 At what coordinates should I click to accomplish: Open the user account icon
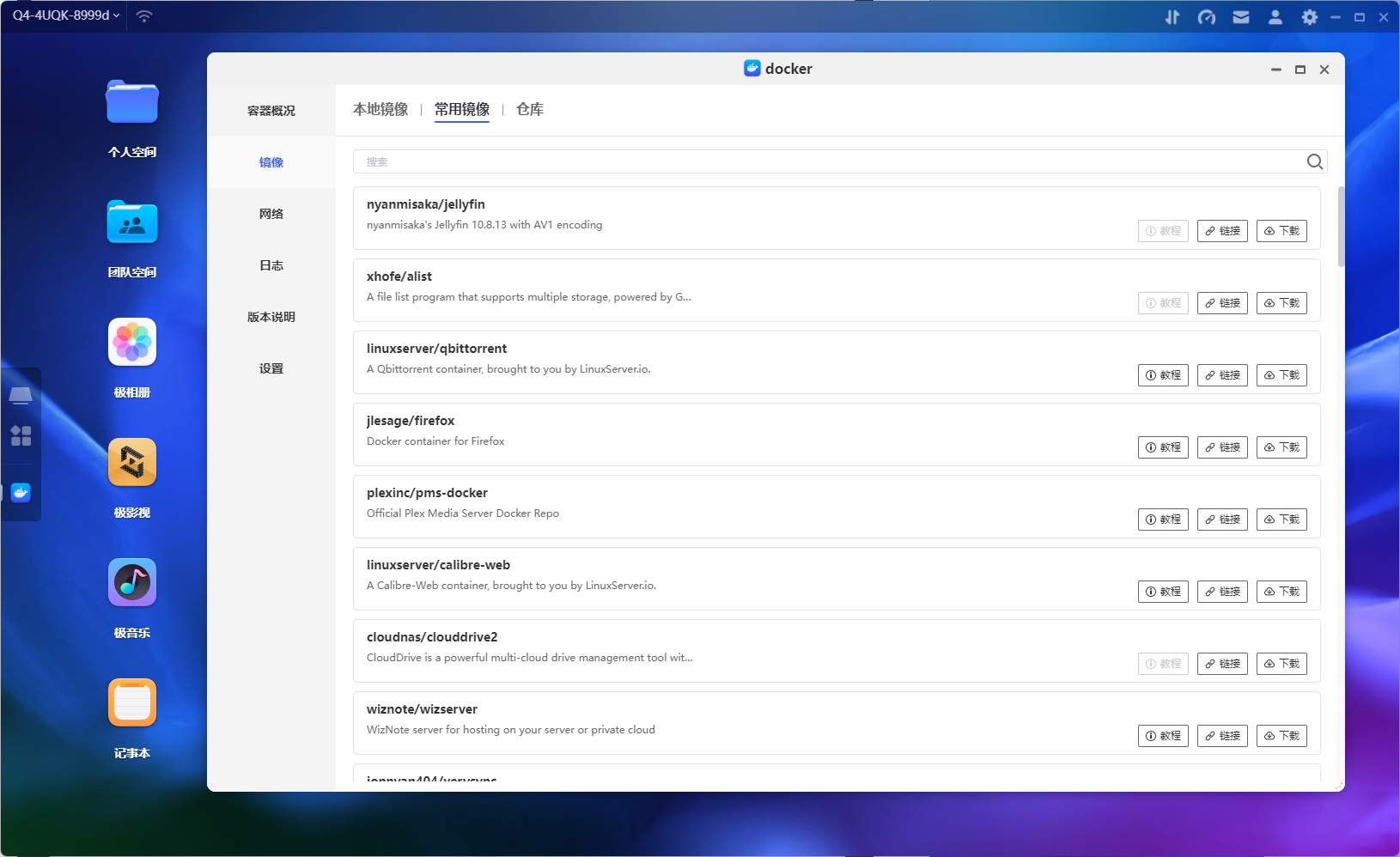coord(1275,17)
